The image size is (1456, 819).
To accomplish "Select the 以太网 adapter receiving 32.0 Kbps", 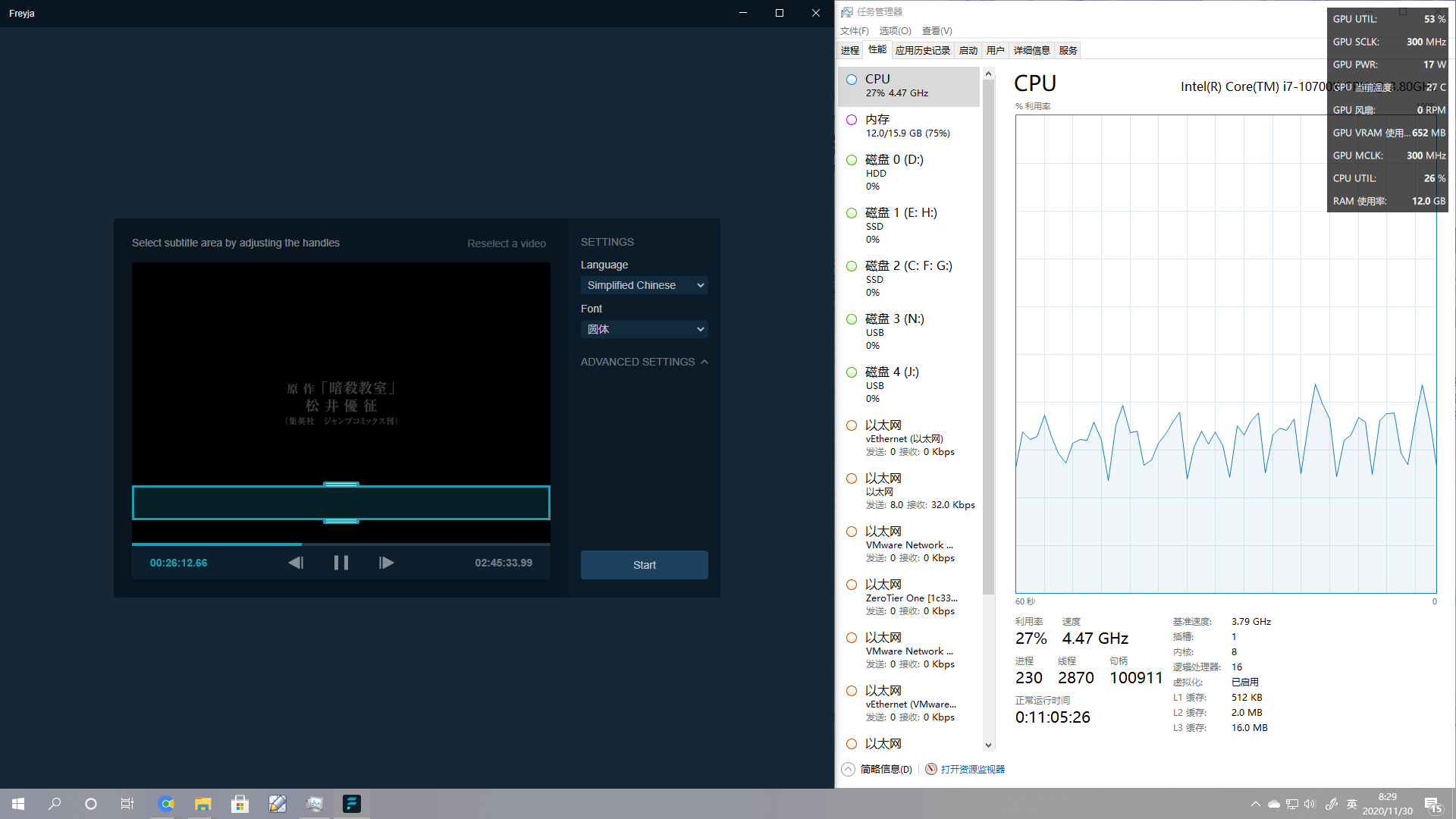I will coord(908,491).
